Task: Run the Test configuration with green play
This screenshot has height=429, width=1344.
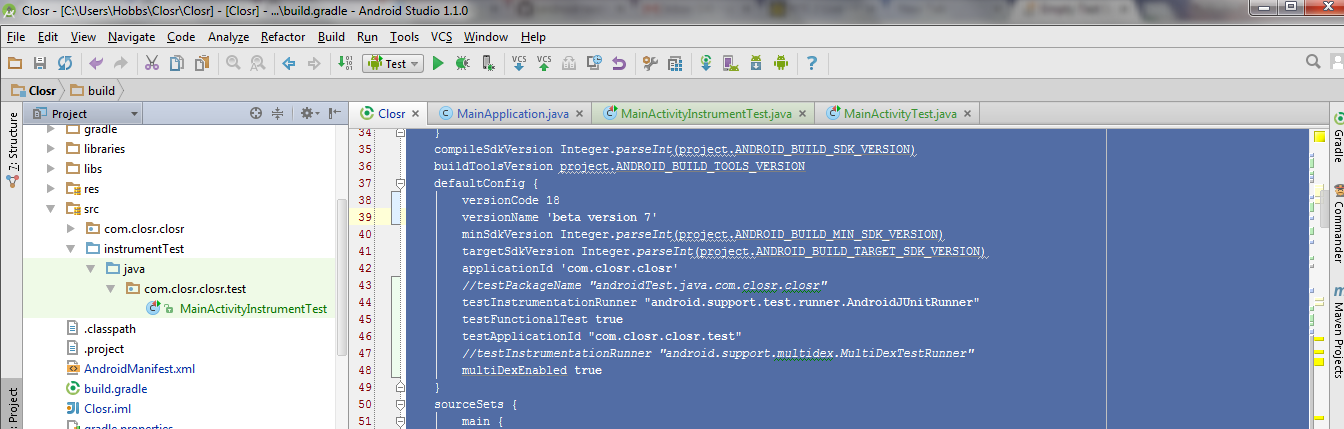Action: pos(438,63)
